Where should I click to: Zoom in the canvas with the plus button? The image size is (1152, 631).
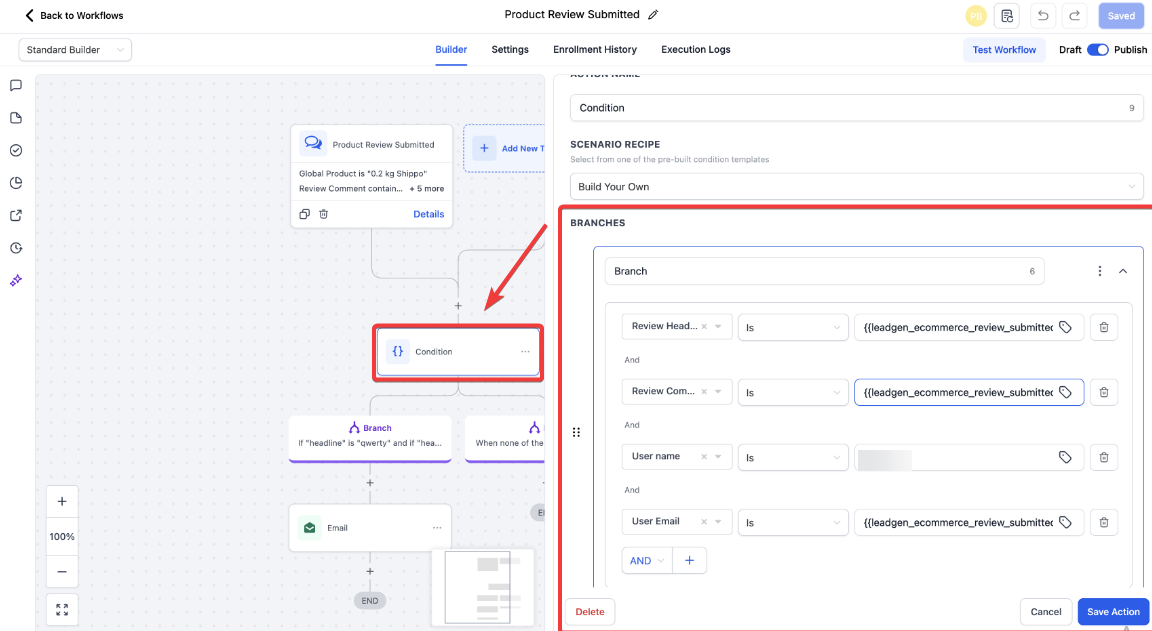(62, 501)
